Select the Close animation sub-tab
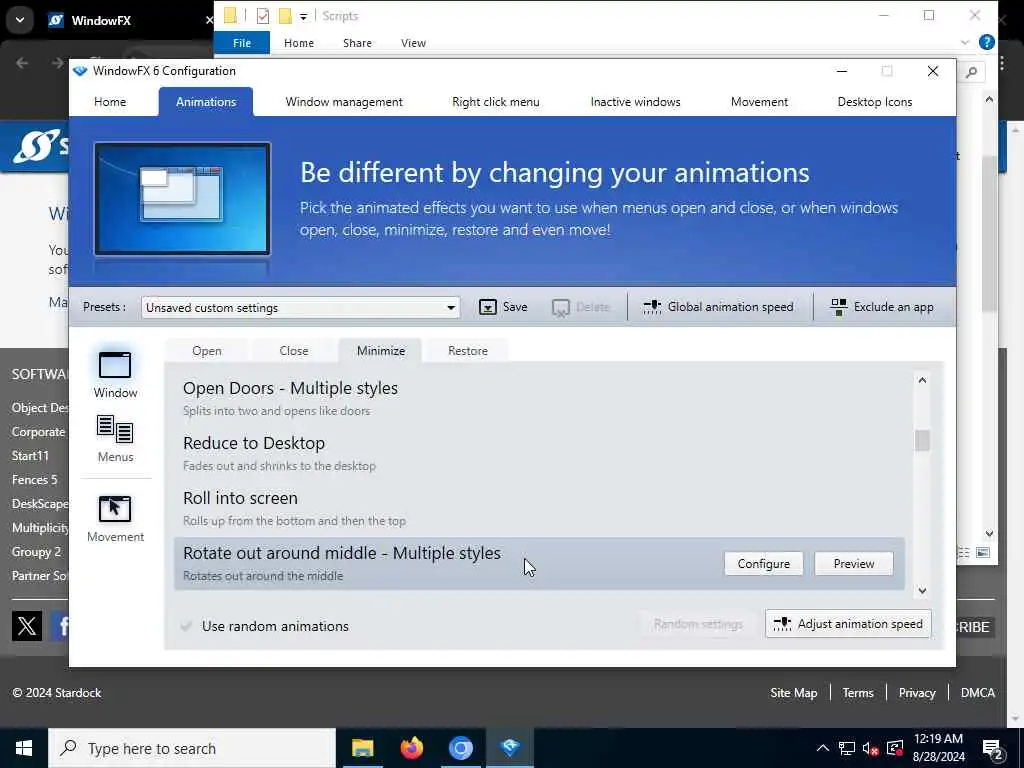The image size is (1024, 768). point(293,351)
